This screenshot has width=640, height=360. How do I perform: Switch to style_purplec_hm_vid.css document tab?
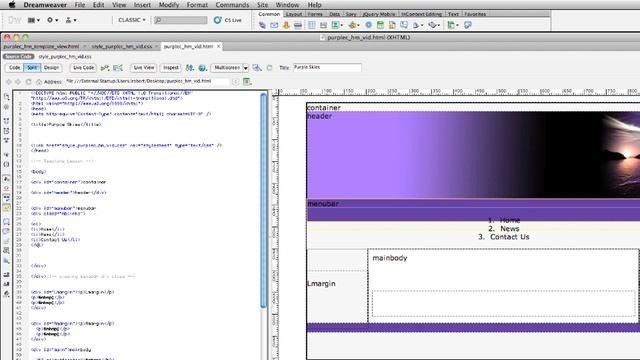122,47
